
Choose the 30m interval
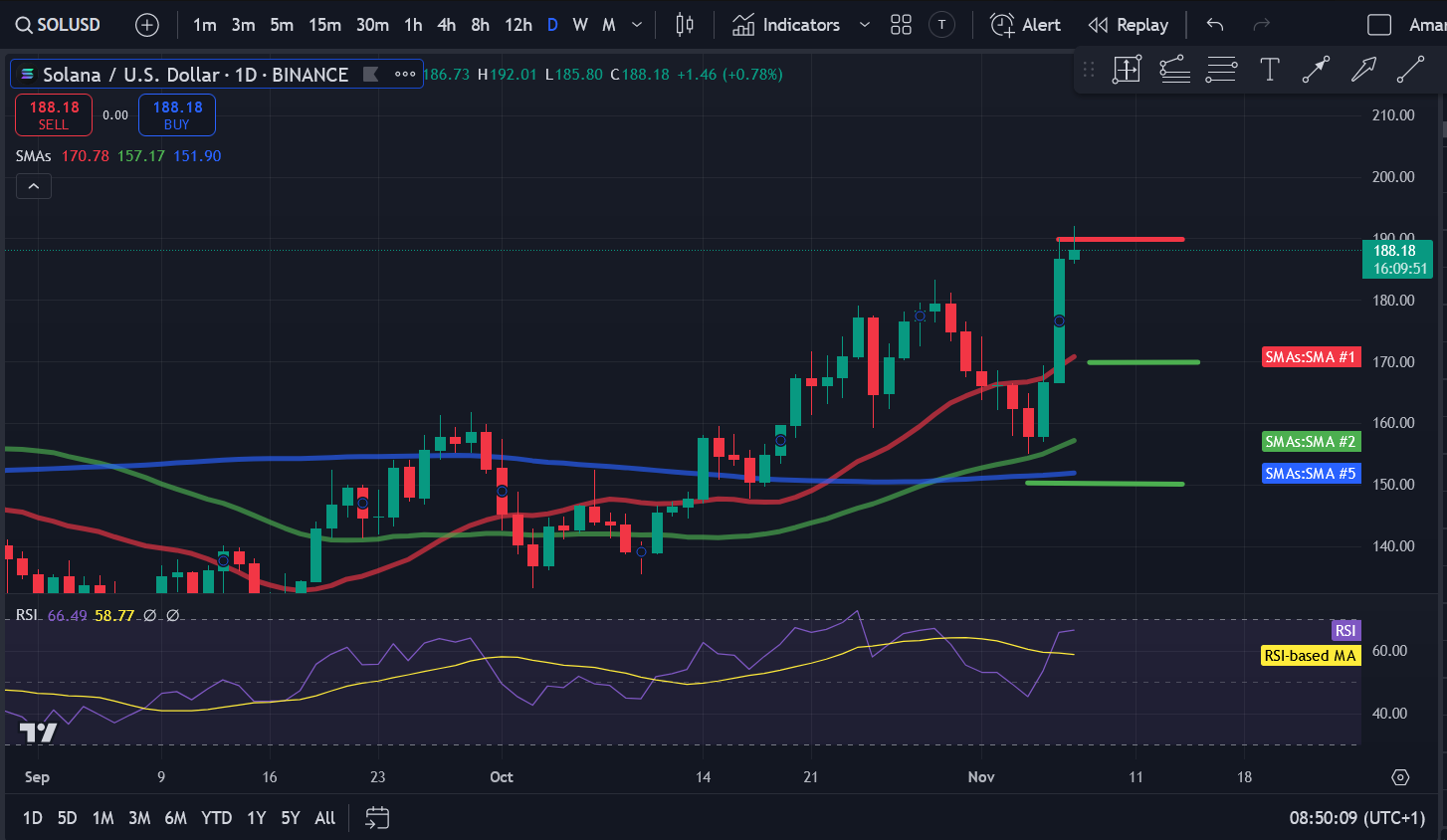372,25
